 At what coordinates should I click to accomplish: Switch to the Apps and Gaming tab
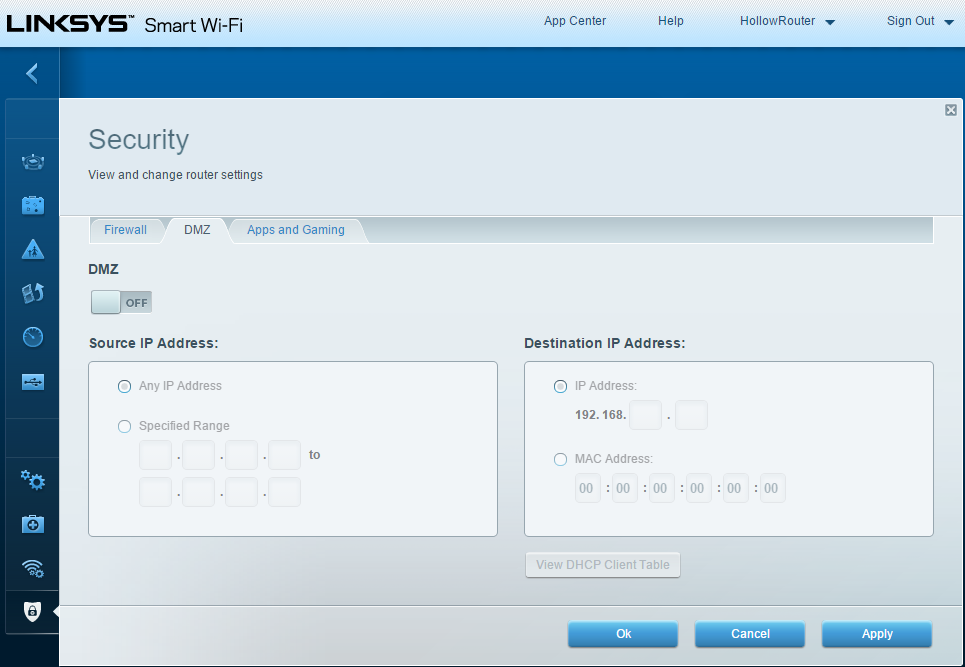click(x=295, y=230)
